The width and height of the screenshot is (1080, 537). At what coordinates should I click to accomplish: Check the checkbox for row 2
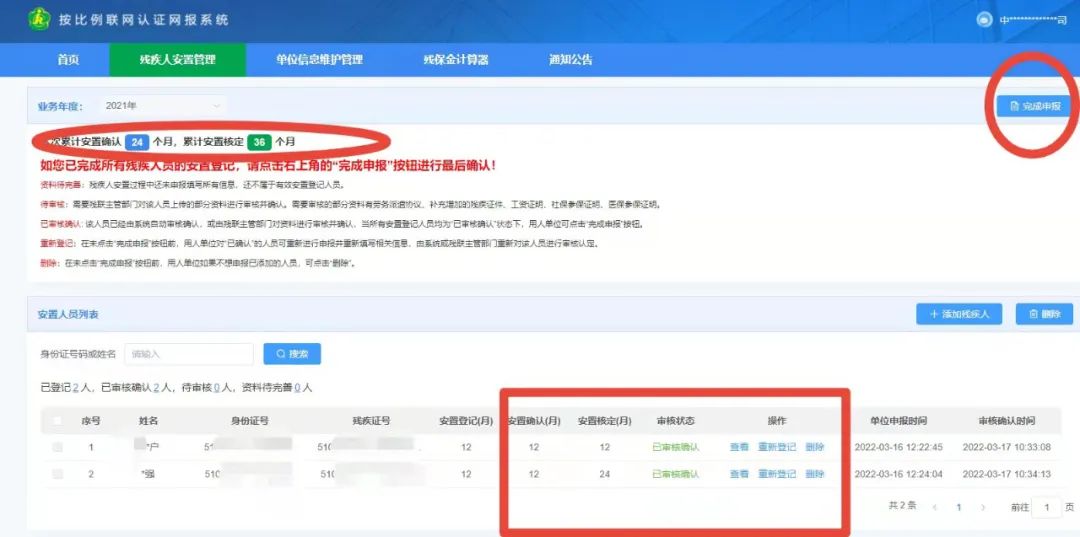57,474
